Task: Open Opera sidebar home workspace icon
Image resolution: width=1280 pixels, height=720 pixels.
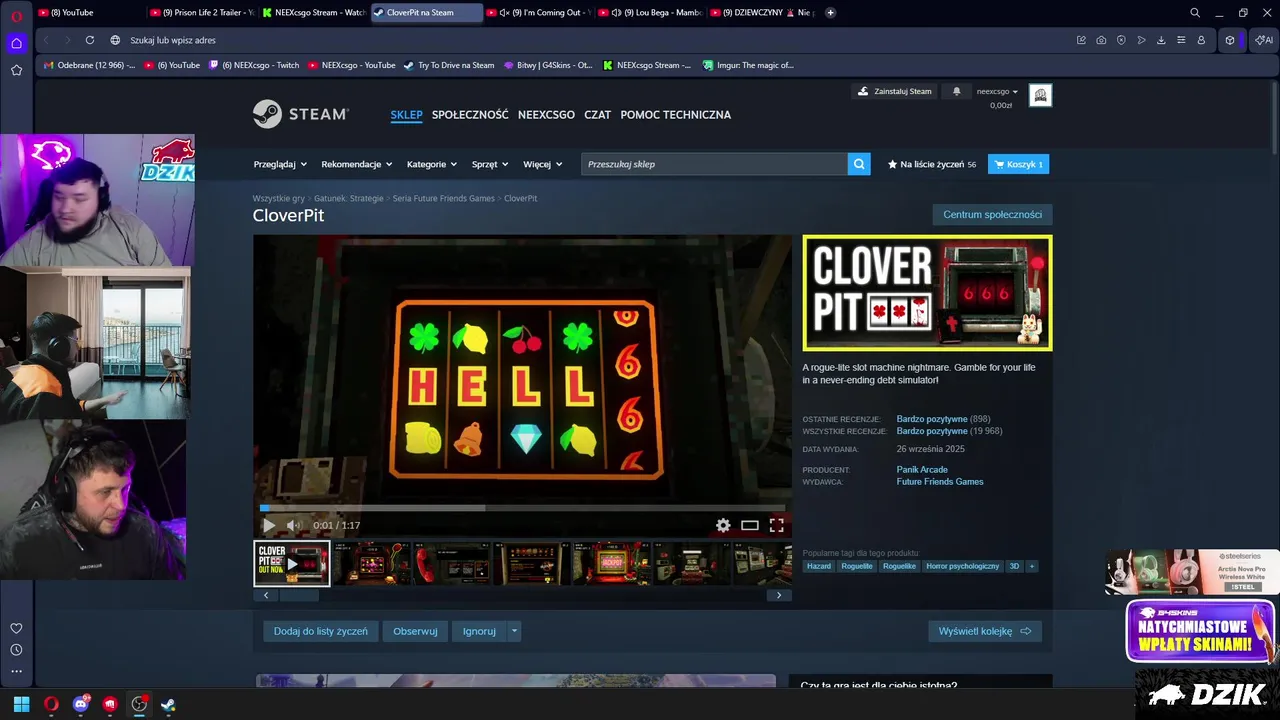Action: (16, 43)
